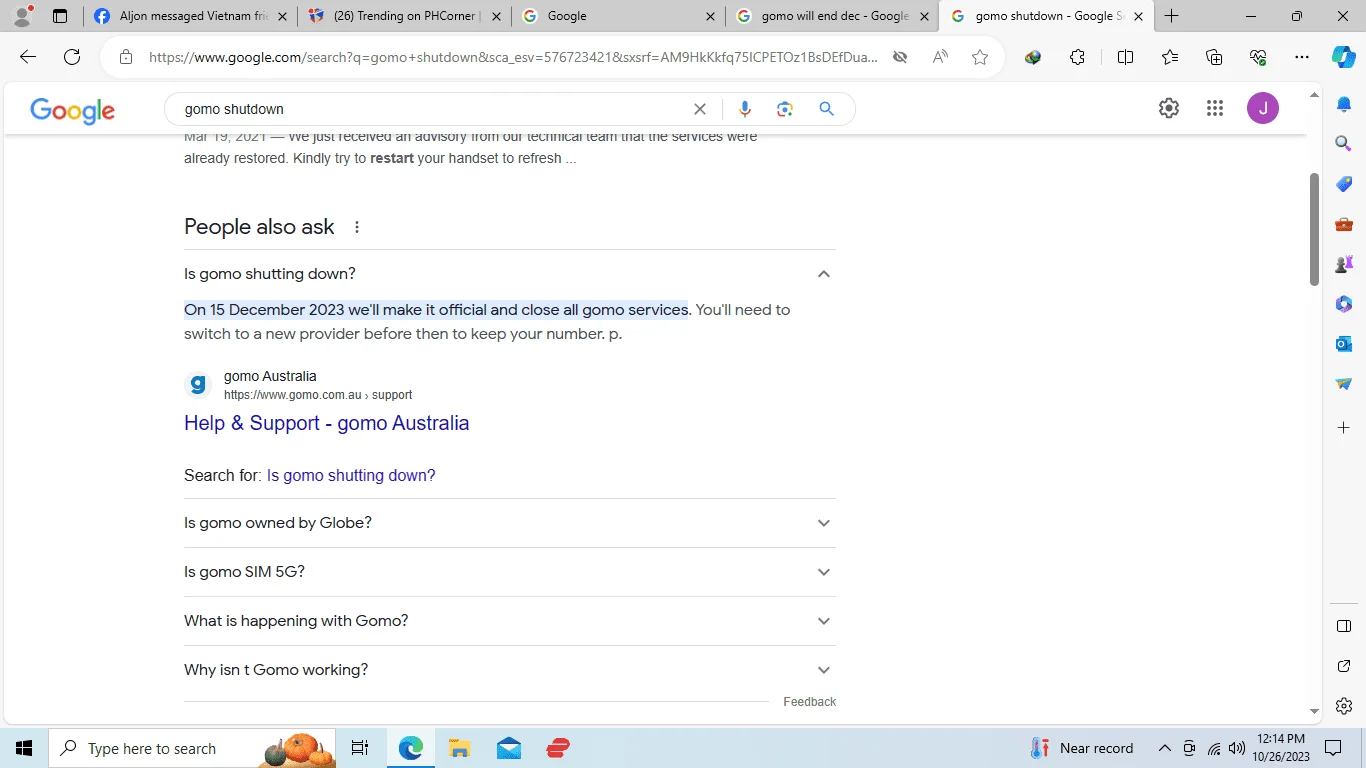Select the 'gomo shutdown' tab
This screenshot has height=768, width=1366.
coord(1044,16)
